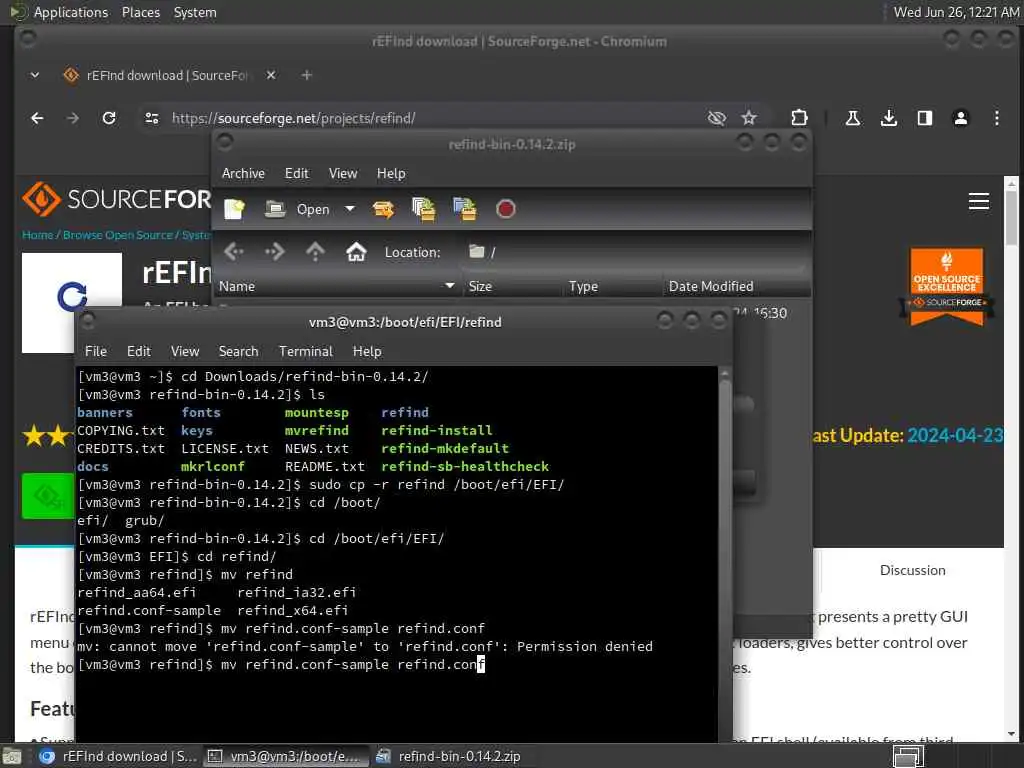Sort archive list by Type column
1024x768 pixels.
coord(613,286)
